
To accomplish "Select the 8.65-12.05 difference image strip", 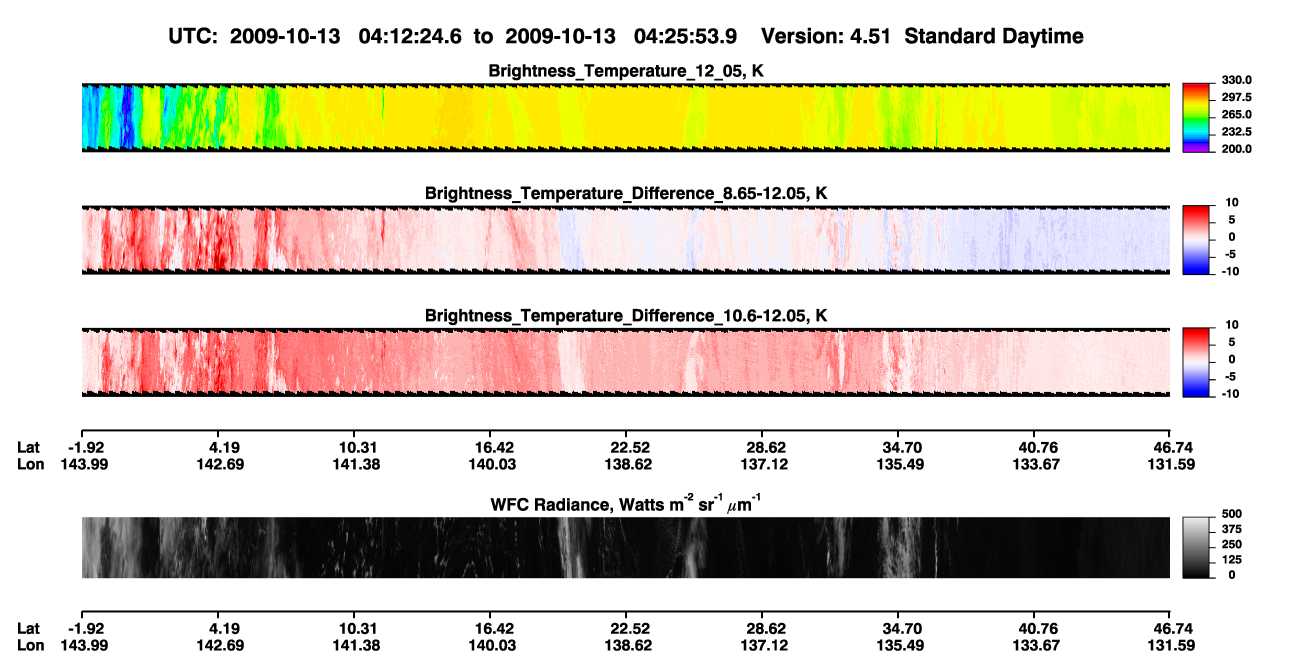I will (626, 240).
